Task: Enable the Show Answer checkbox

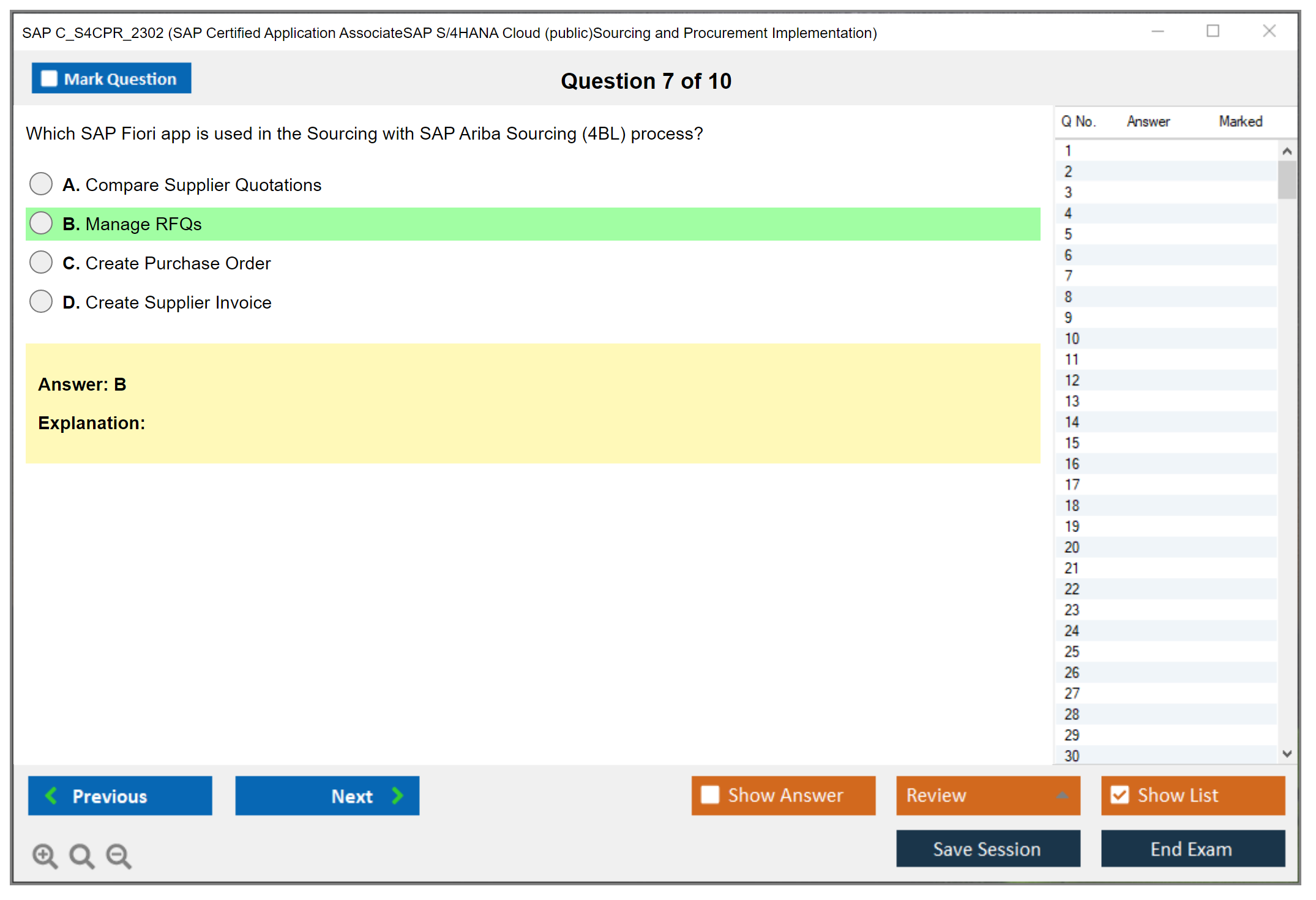Action: [710, 795]
